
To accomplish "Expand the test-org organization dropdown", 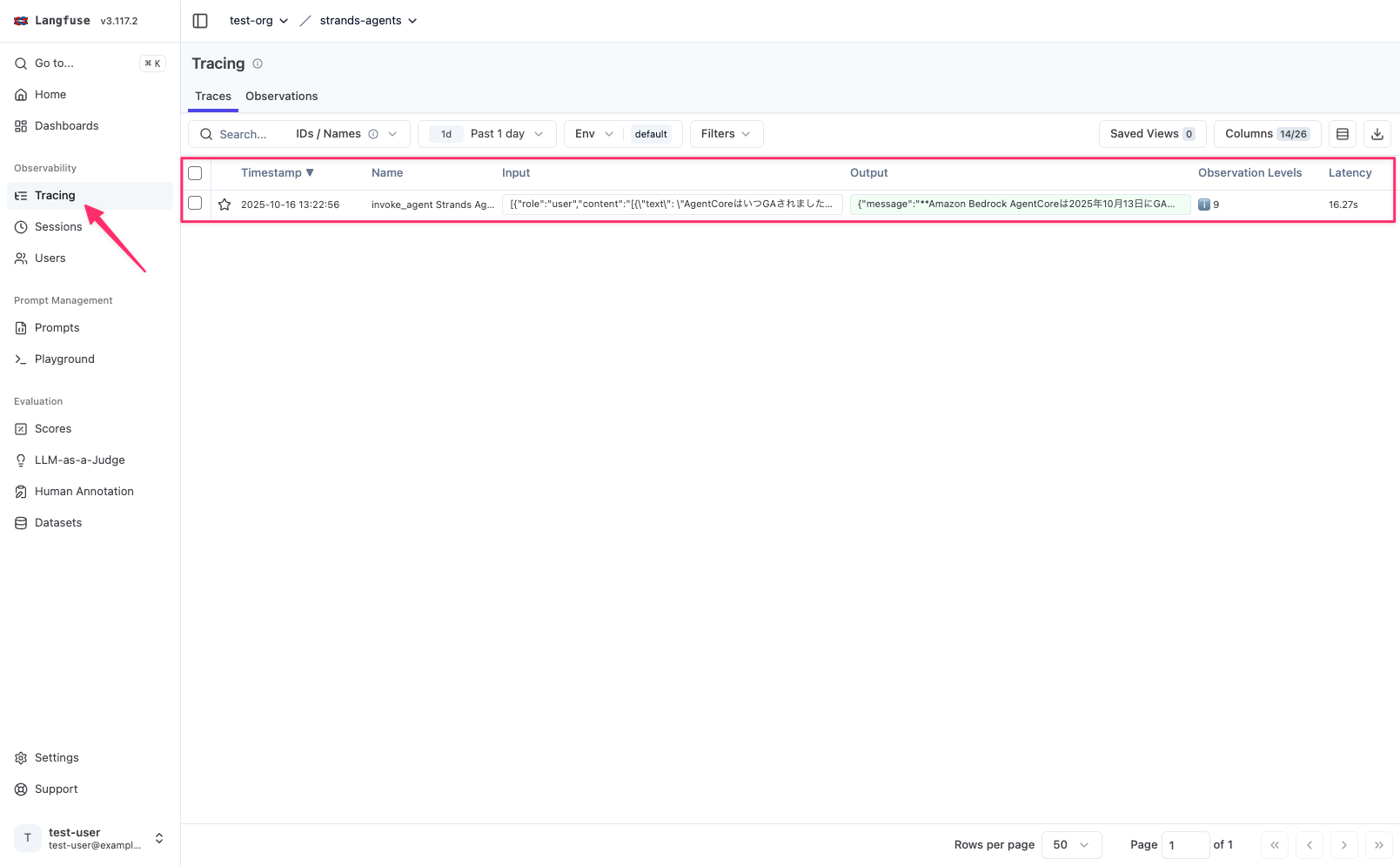I will coord(258,21).
